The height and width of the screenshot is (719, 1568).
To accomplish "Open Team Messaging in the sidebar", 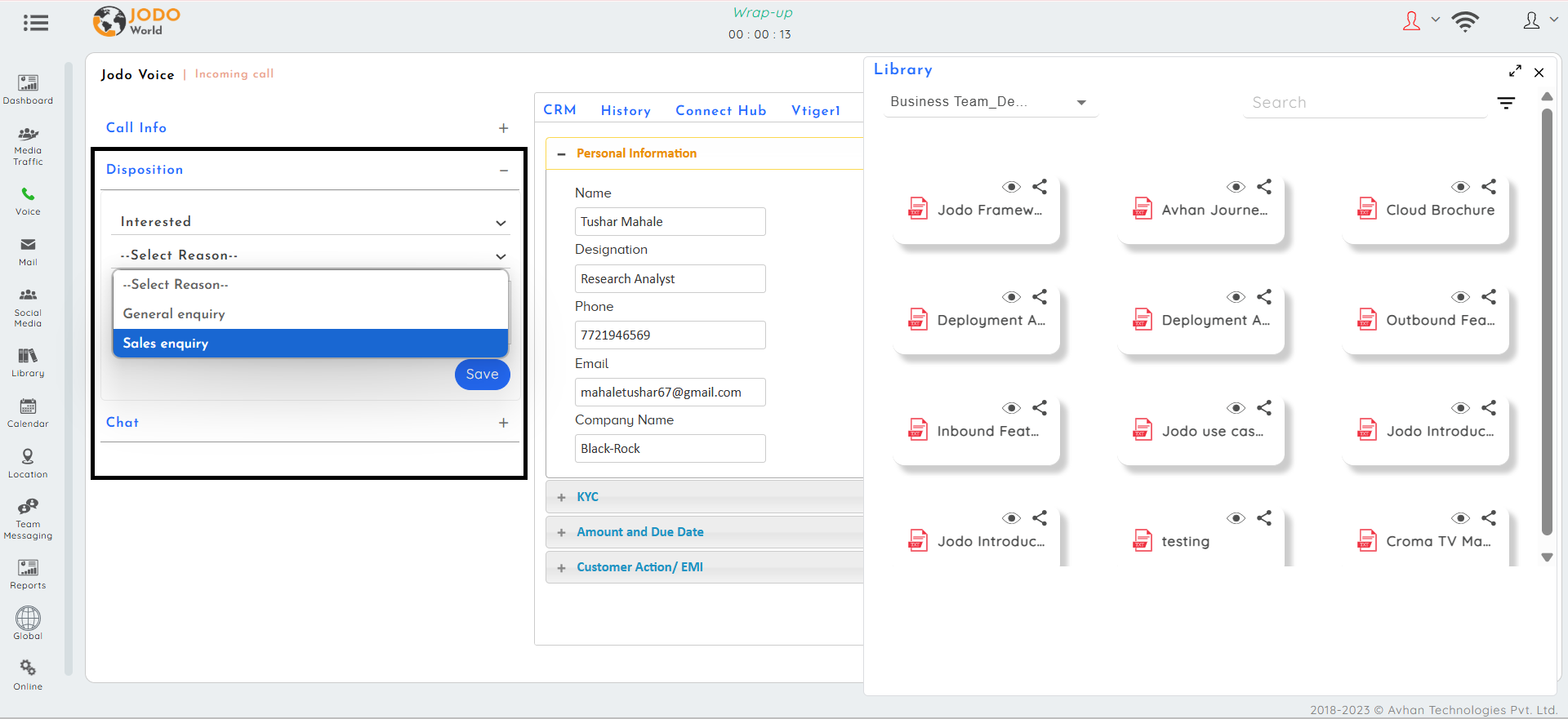I will pos(28,519).
